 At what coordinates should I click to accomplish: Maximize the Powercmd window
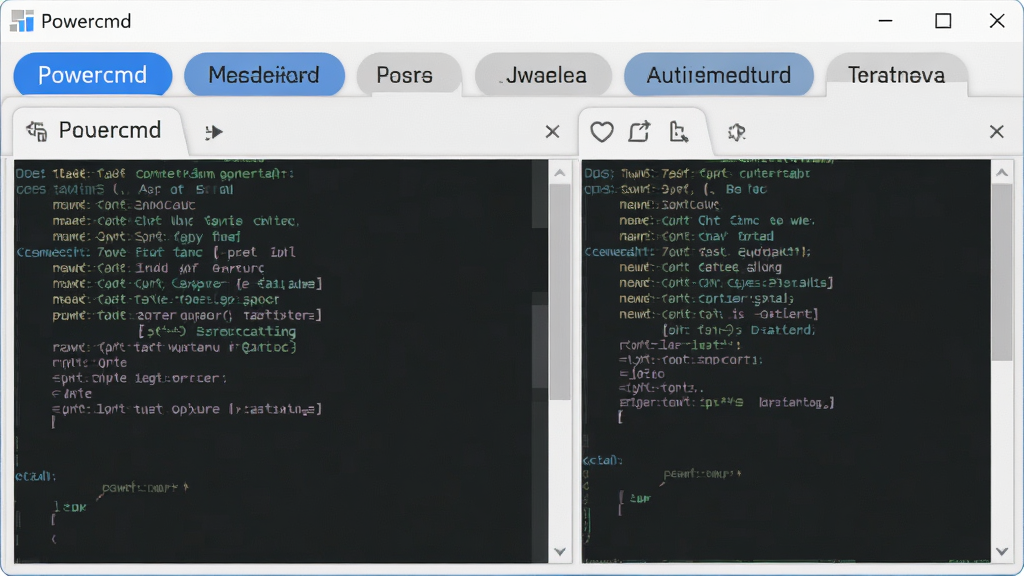click(x=943, y=21)
